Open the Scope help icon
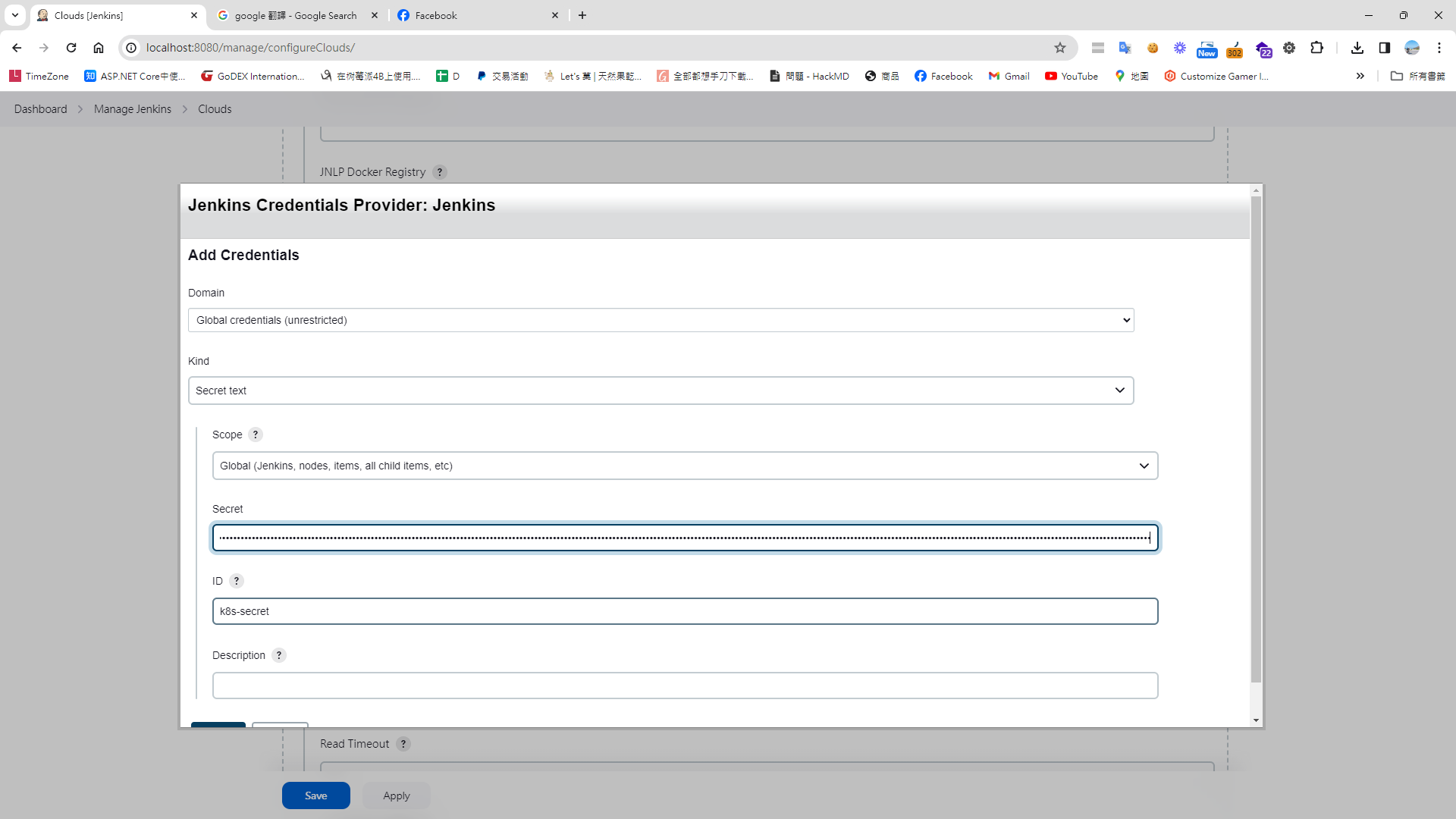Image resolution: width=1456 pixels, height=819 pixels. tap(256, 435)
